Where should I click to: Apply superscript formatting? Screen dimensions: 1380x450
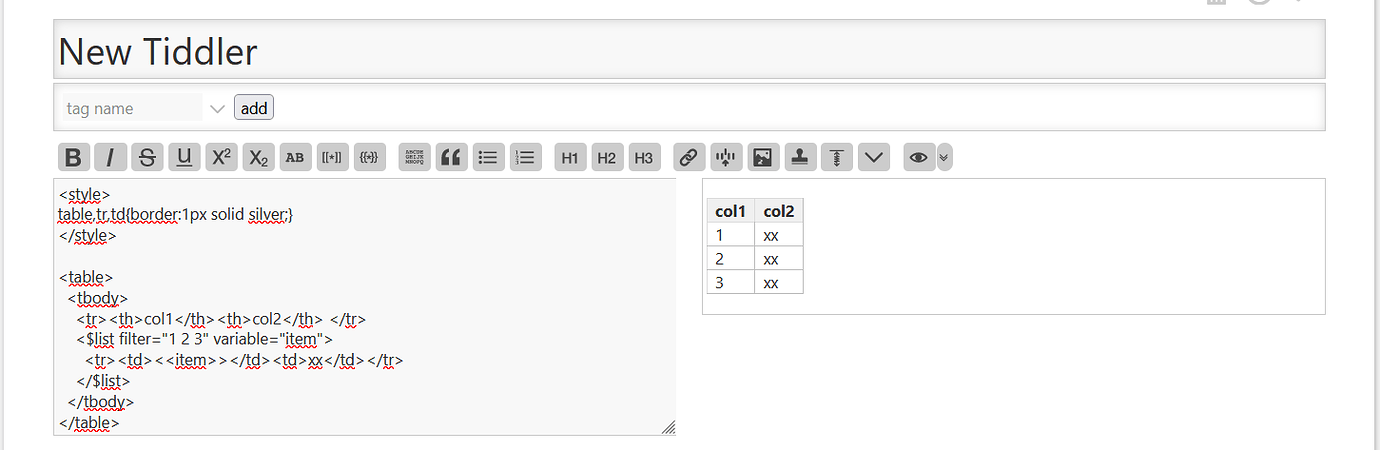point(222,157)
